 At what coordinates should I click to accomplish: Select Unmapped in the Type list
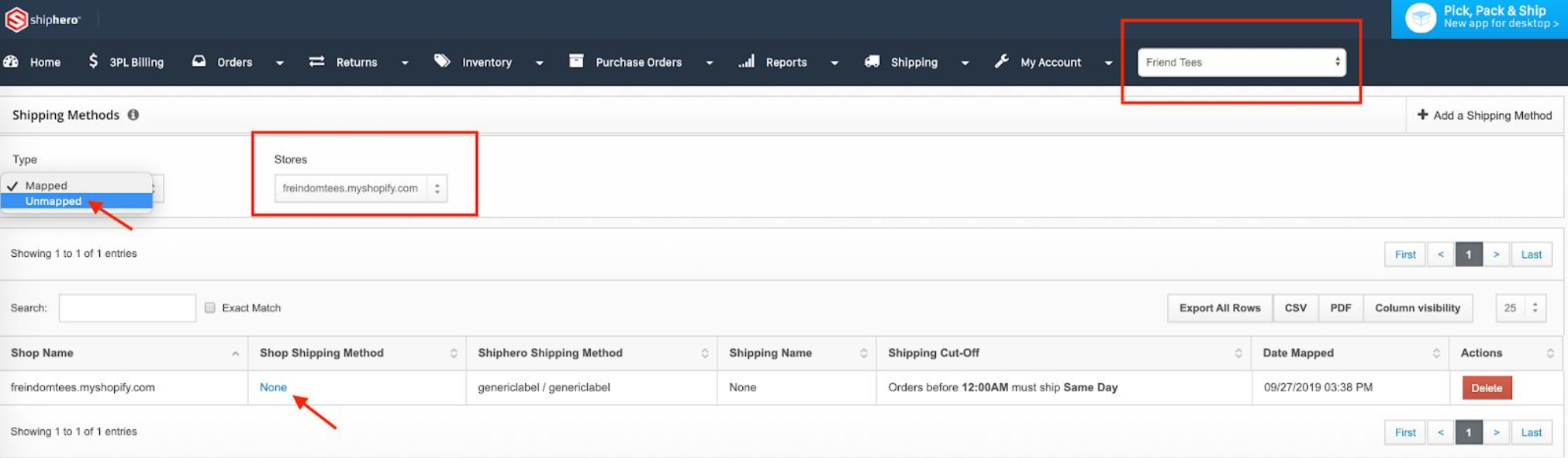[54, 202]
